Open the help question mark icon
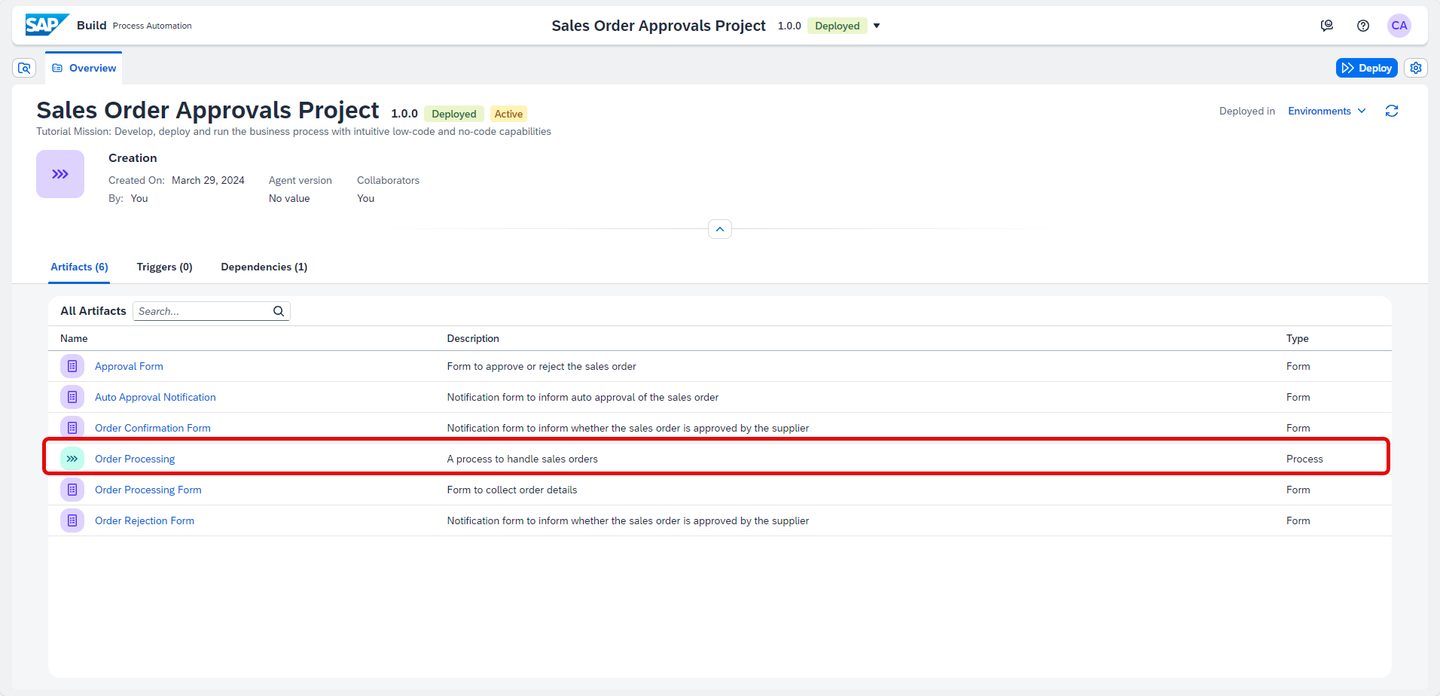This screenshot has height=696, width=1440. coord(1363,26)
